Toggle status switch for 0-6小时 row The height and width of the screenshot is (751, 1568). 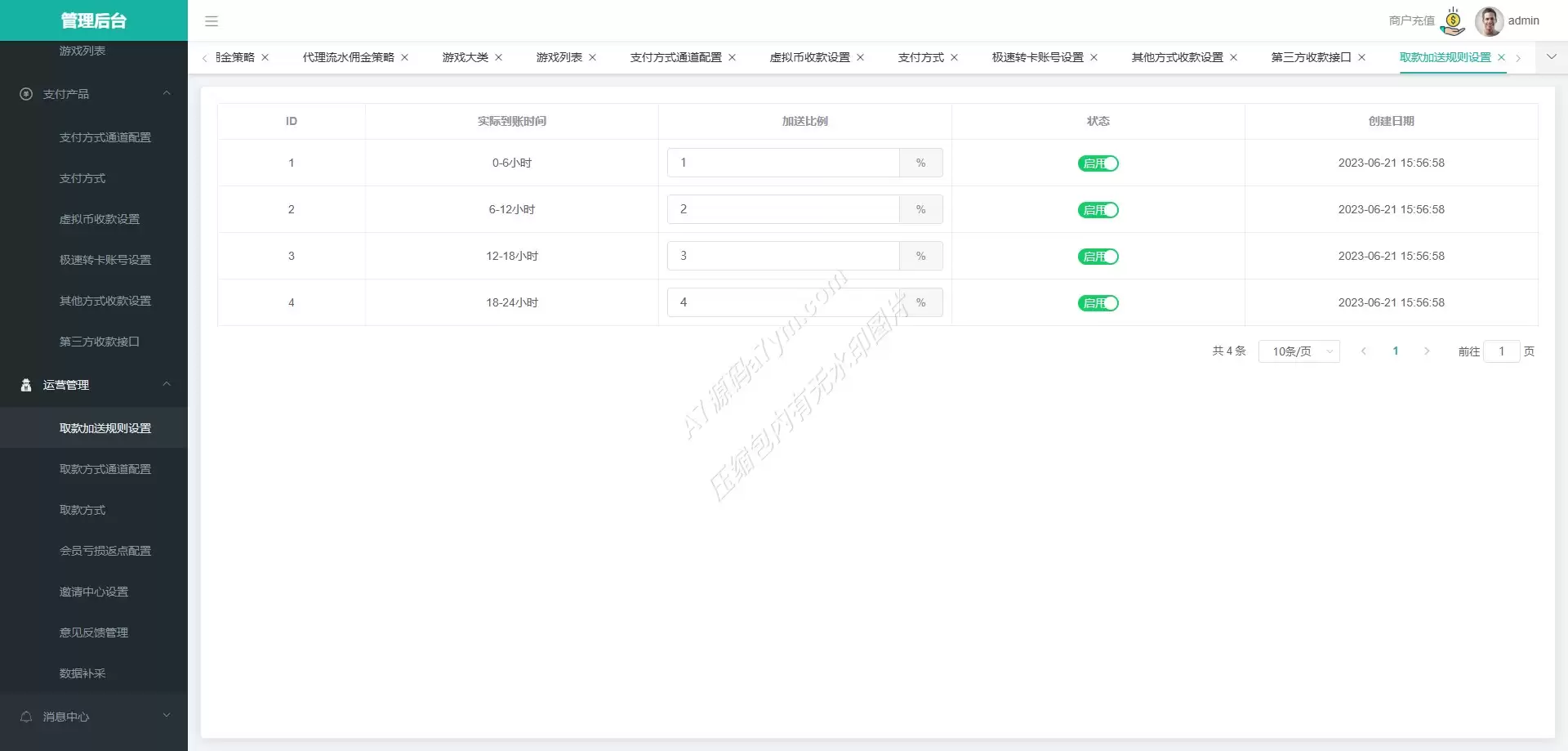(1098, 163)
